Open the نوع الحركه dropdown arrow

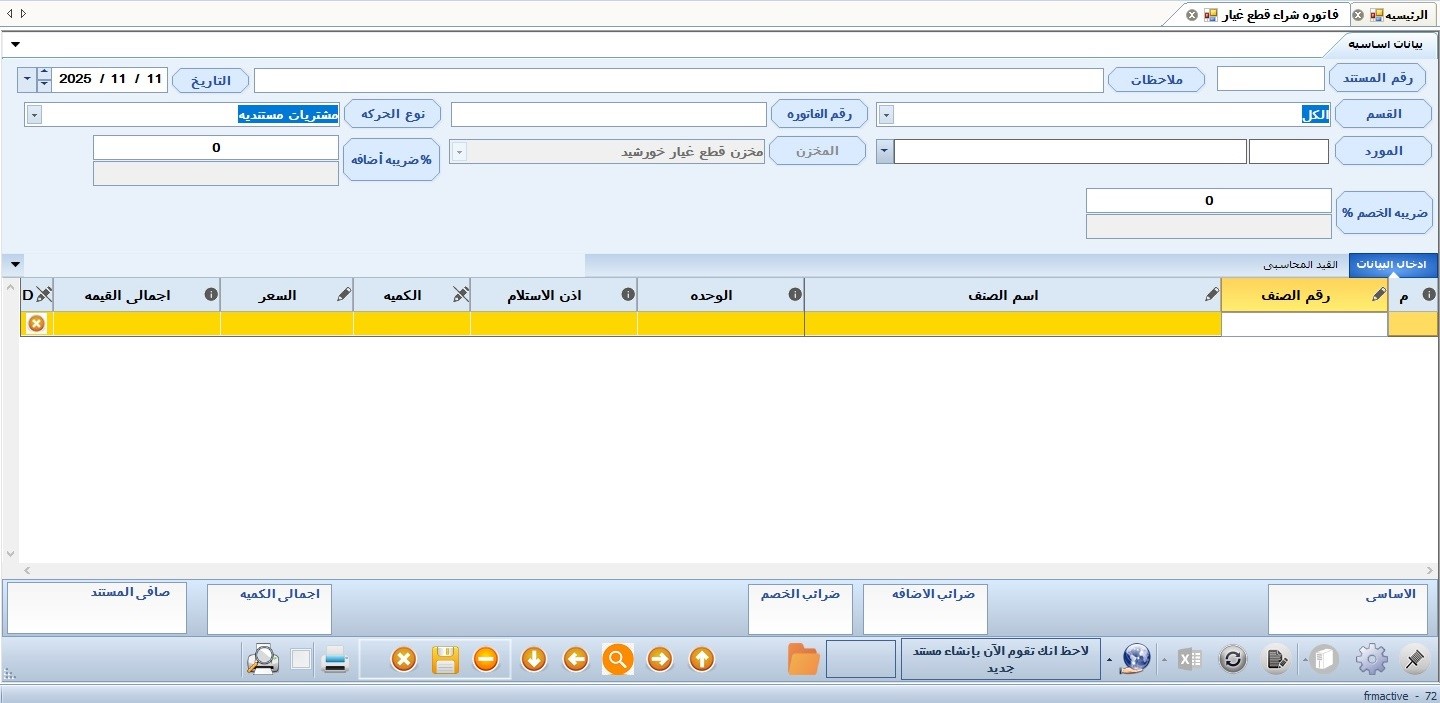(x=34, y=115)
